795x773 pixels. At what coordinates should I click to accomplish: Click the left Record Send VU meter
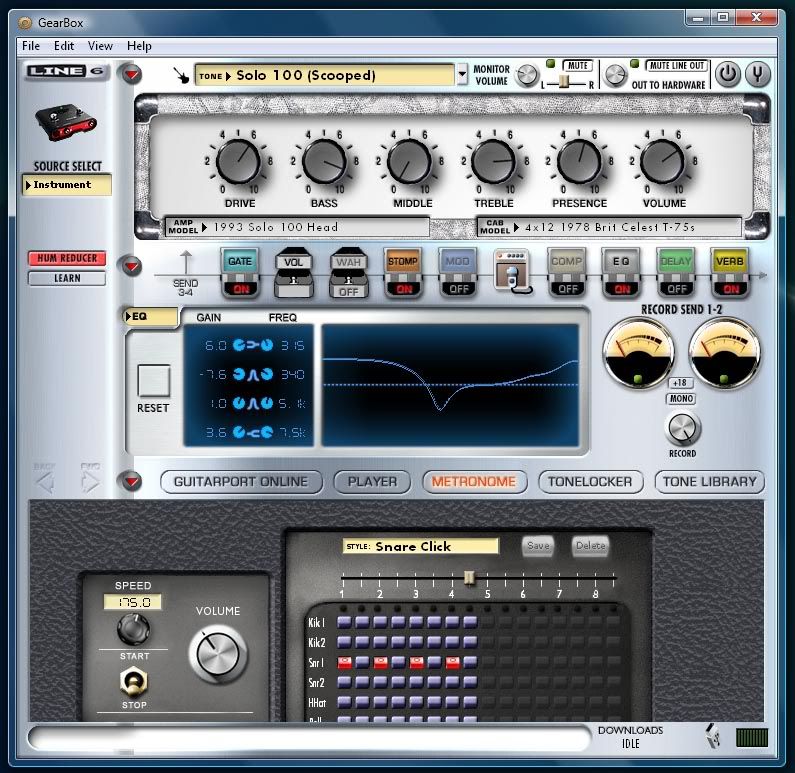(638, 352)
